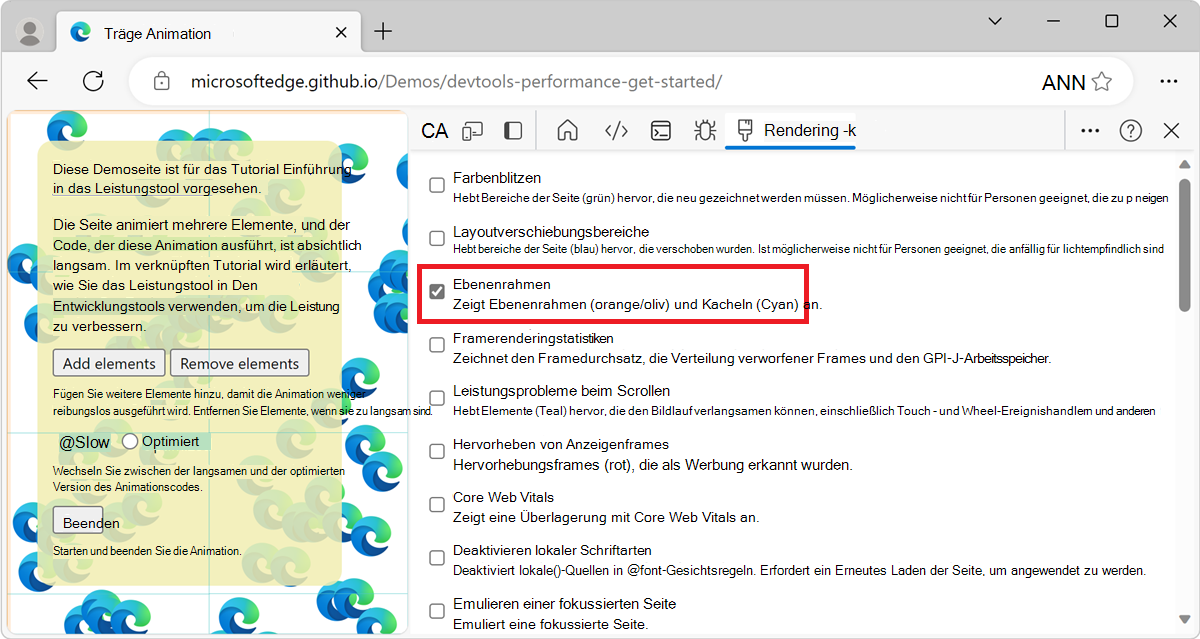
Task: Click the Add elements button
Action: click(109, 363)
